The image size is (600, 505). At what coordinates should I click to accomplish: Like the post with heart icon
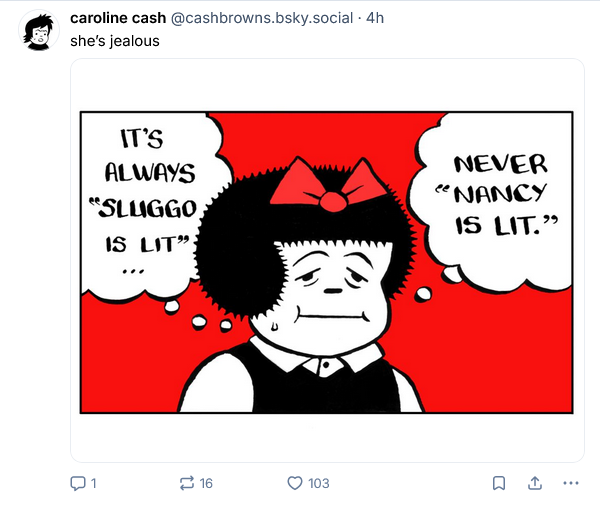click(295, 483)
